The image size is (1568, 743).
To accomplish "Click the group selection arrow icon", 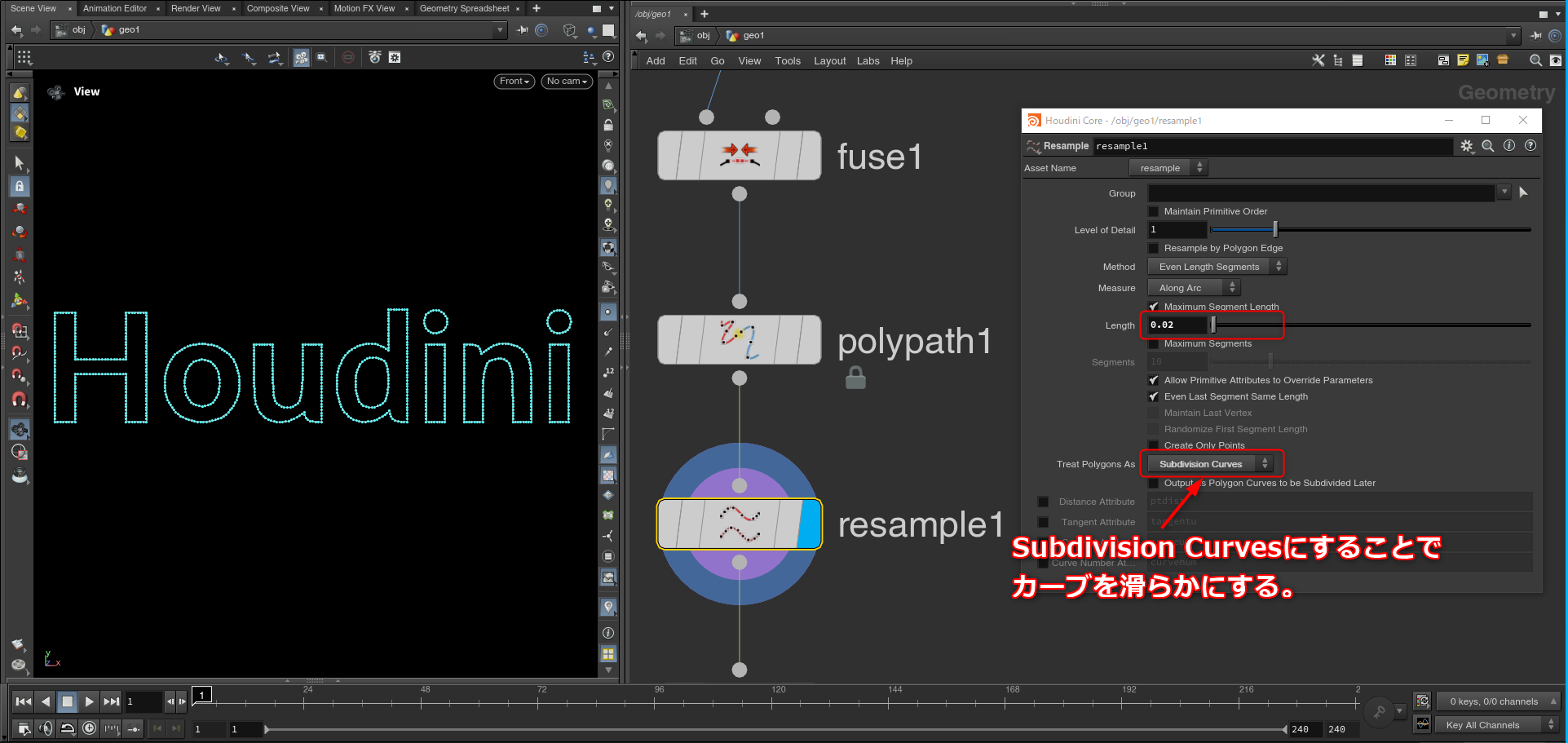I will pyautogui.click(x=1523, y=192).
